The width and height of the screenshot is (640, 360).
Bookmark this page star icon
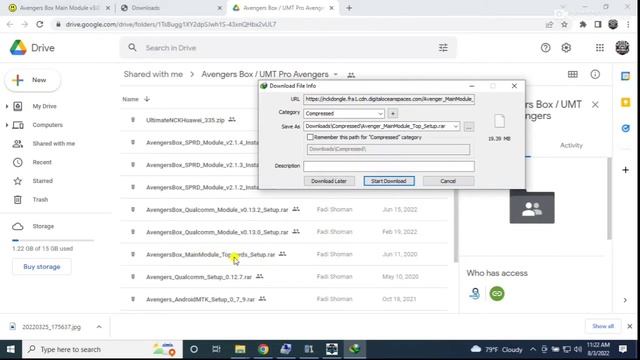pyautogui.click(x=564, y=24)
